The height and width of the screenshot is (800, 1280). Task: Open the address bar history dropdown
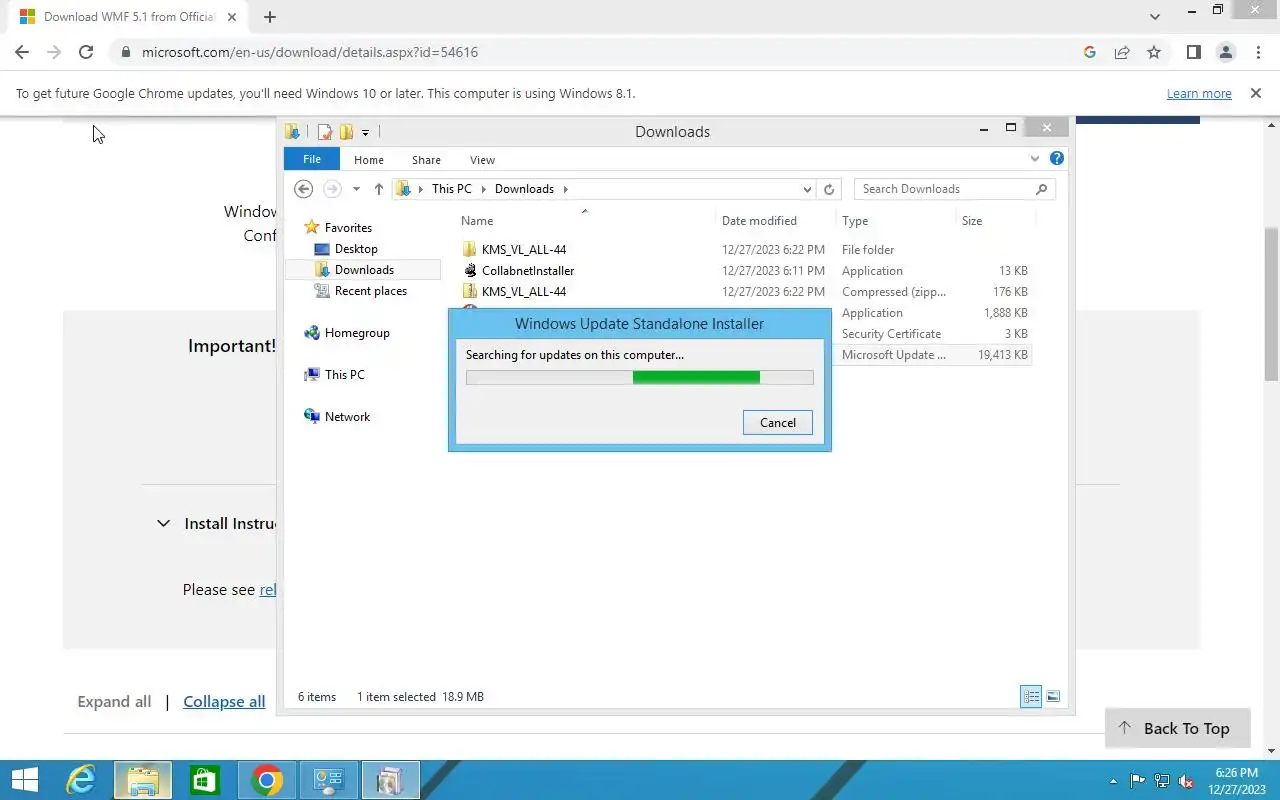click(807, 189)
